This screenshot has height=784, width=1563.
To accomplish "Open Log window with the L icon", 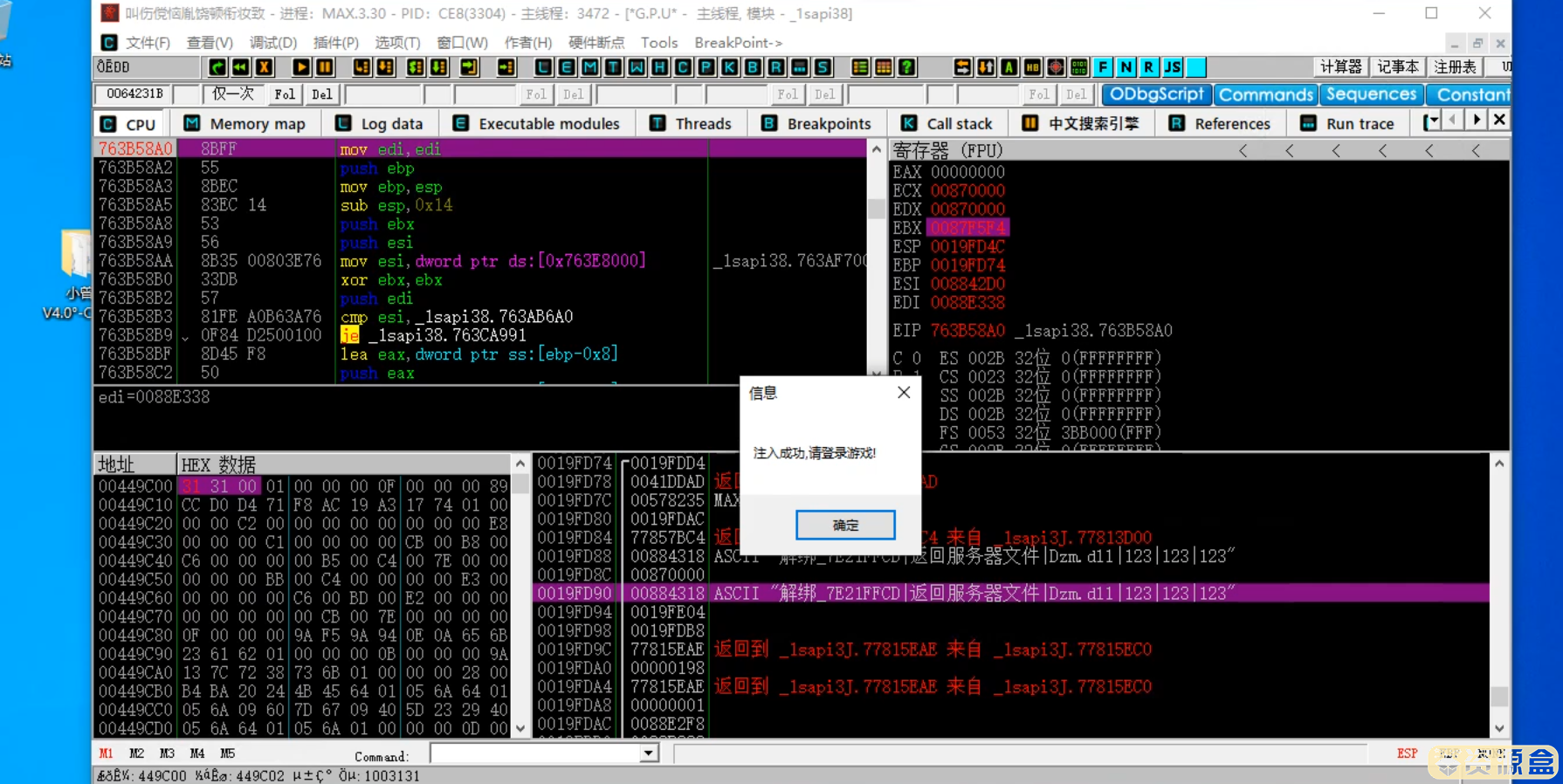I will pos(543,67).
